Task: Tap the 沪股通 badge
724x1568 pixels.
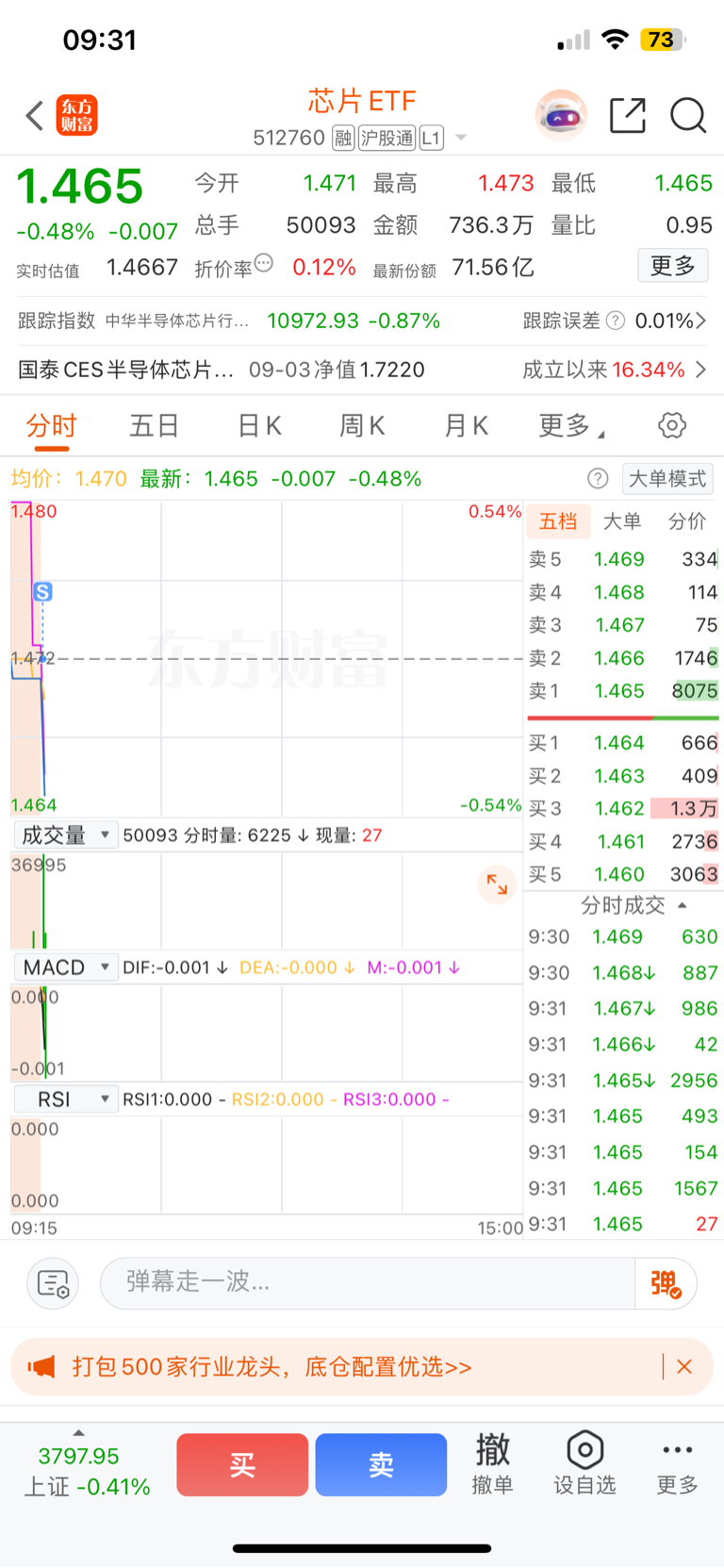Action: click(387, 139)
